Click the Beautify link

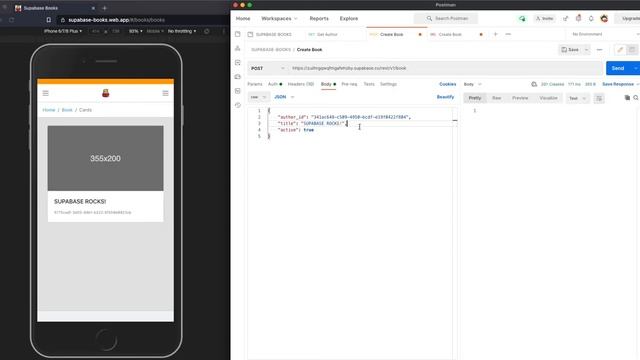[x=445, y=97]
